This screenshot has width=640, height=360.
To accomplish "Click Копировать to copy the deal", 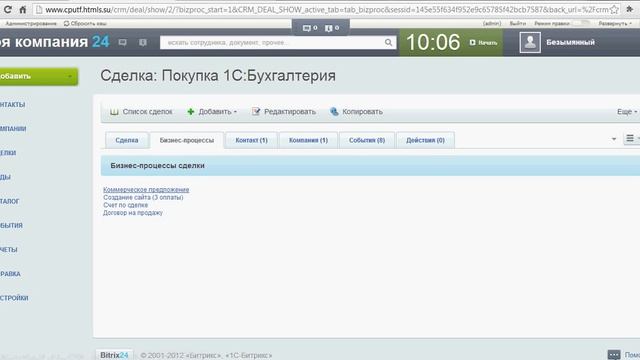I will point(362,111).
